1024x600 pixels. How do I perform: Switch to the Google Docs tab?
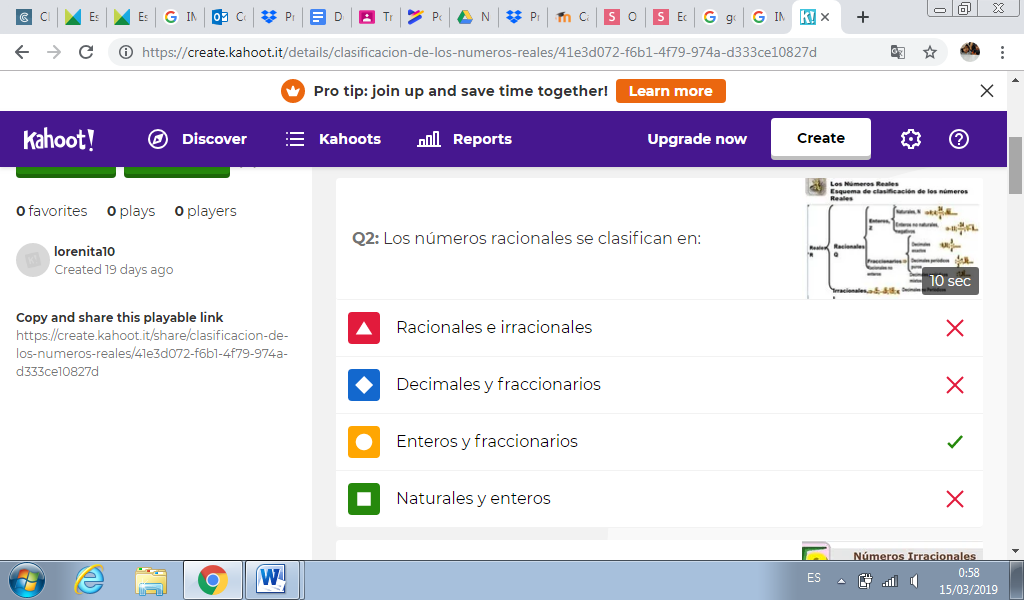point(326,17)
